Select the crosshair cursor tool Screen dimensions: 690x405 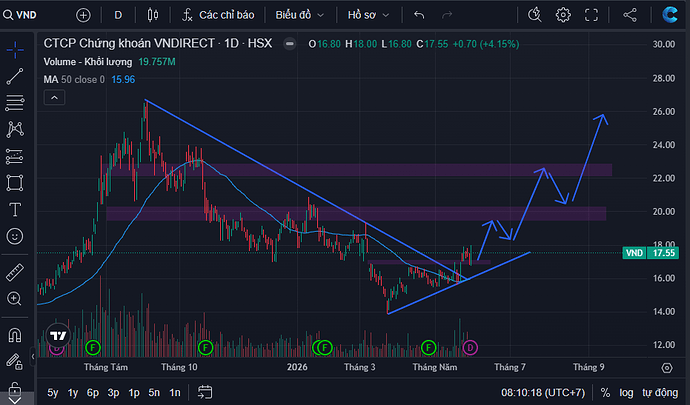15,50
